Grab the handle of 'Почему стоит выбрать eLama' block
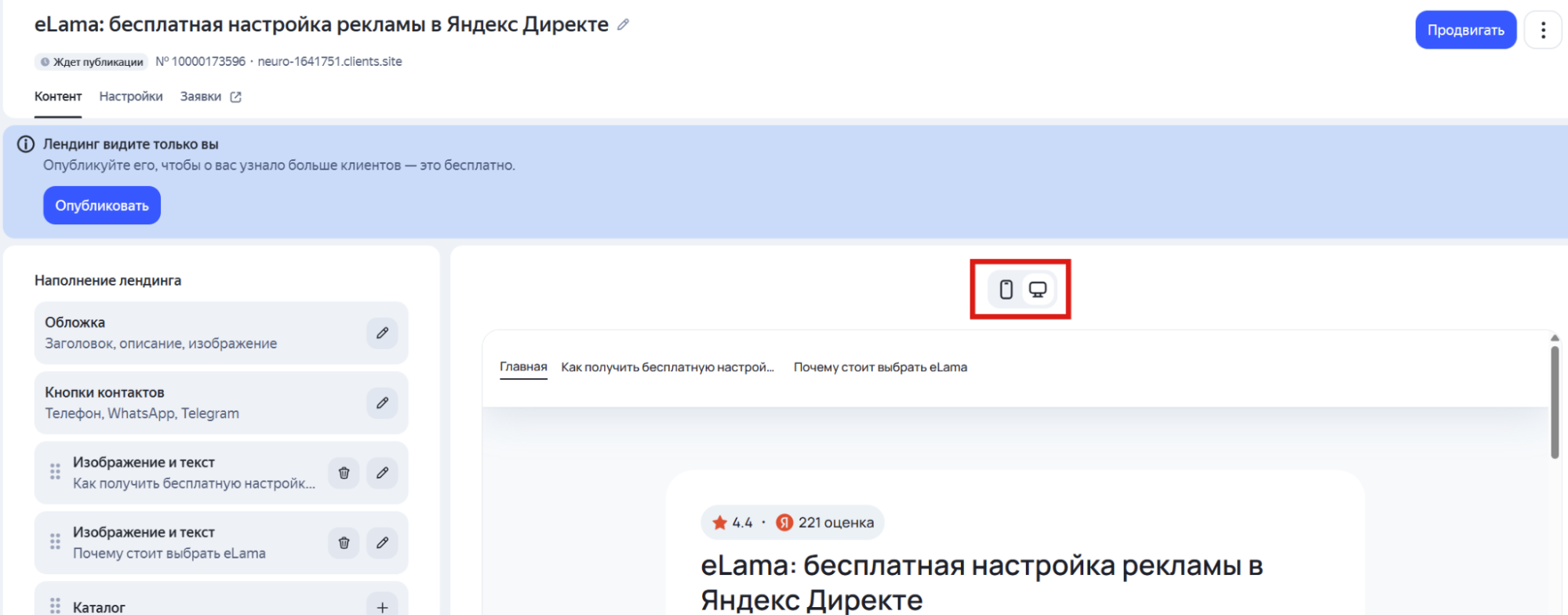 (x=55, y=541)
